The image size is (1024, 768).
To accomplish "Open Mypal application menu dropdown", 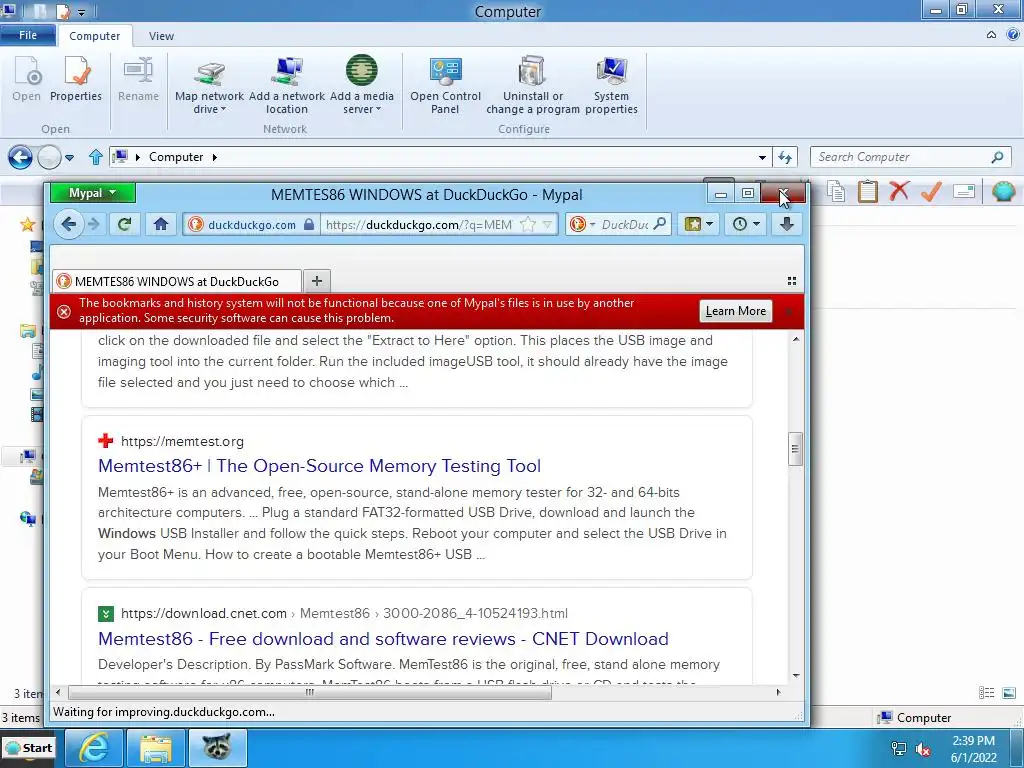I will point(93,193).
